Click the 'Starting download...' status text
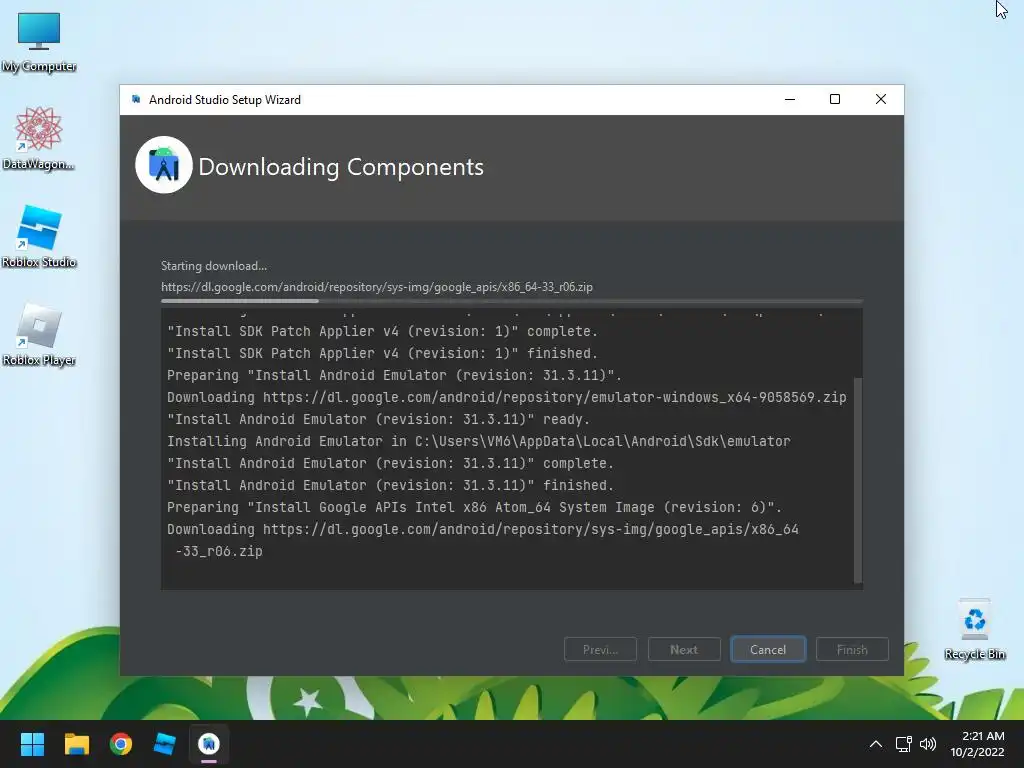 214,266
